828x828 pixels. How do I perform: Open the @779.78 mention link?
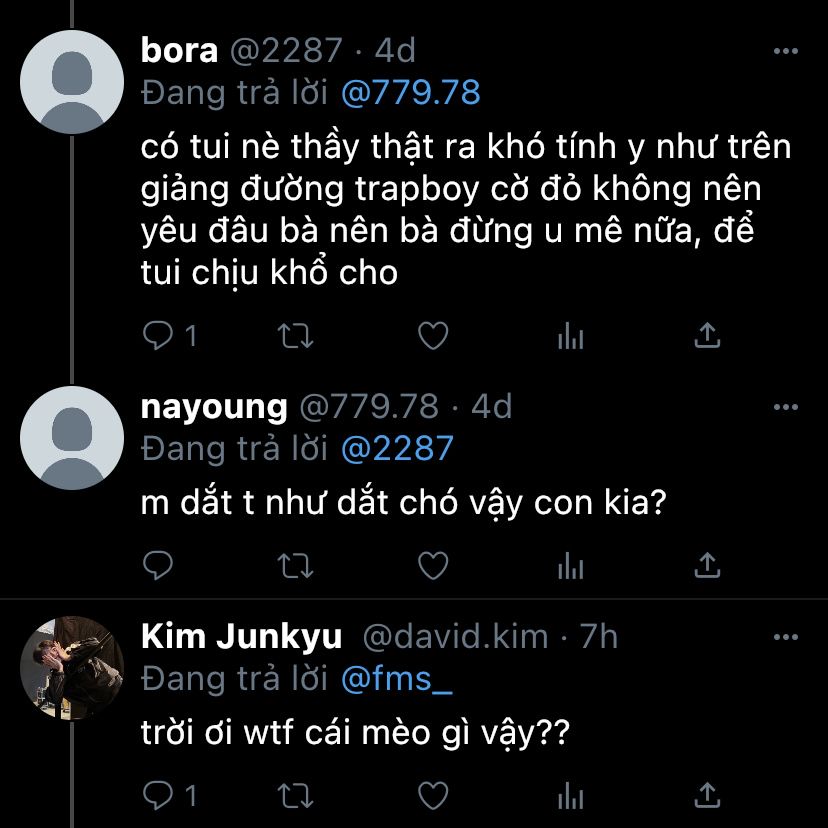coord(410,93)
